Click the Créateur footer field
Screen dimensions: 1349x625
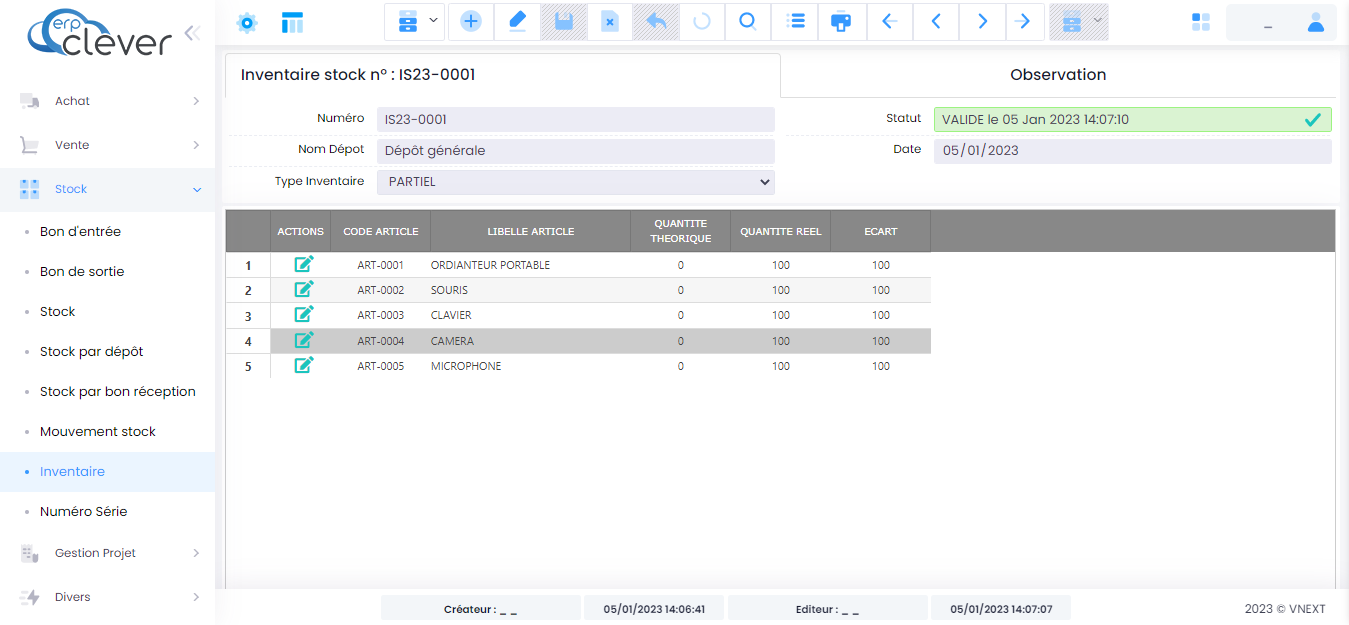[480, 608]
